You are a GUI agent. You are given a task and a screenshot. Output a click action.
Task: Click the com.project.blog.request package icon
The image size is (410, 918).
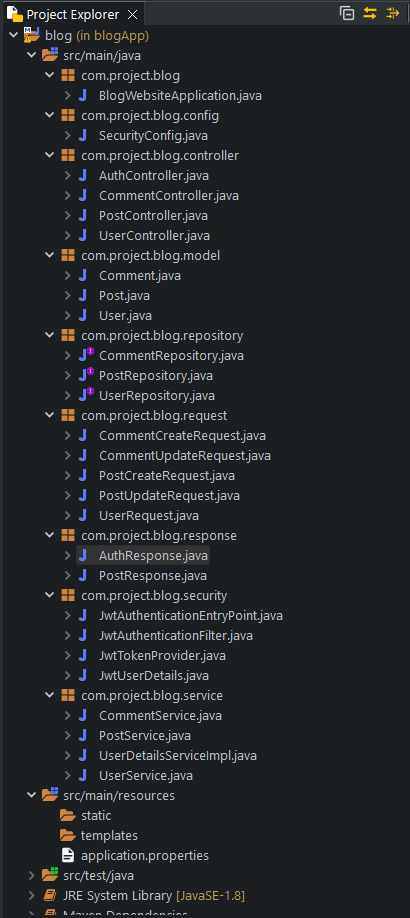[68, 416]
